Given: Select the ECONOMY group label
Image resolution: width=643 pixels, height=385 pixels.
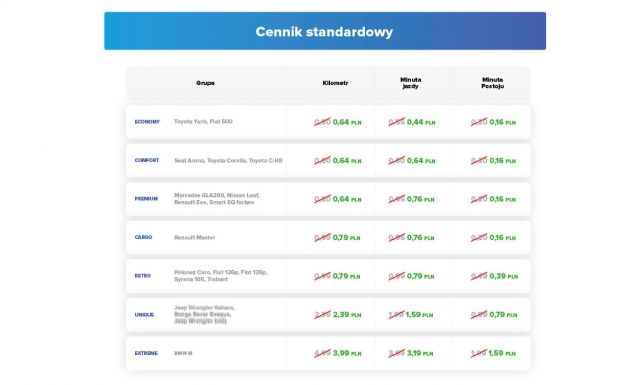Looking at the screenshot, I should click(147, 122).
